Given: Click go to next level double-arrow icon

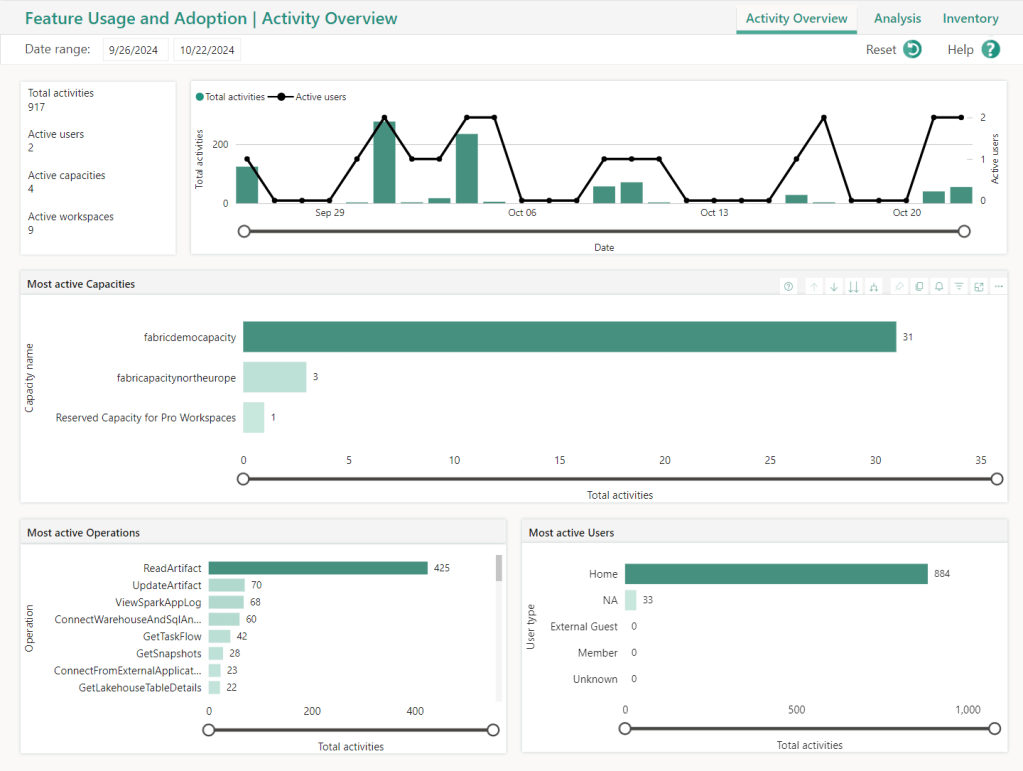Looking at the screenshot, I should point(853,287).
